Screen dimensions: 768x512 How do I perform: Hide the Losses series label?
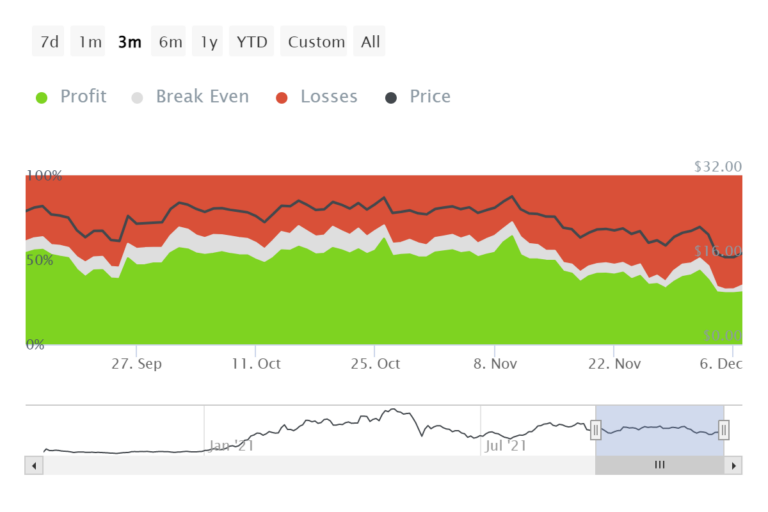[328, 97]
